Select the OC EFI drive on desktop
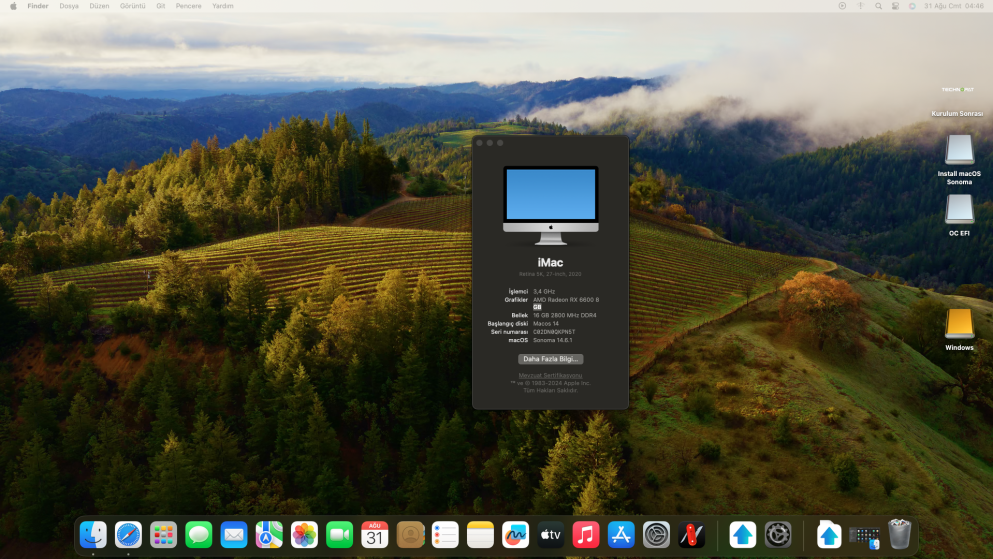Screen dimensions: 993x559 click(959, 209)
